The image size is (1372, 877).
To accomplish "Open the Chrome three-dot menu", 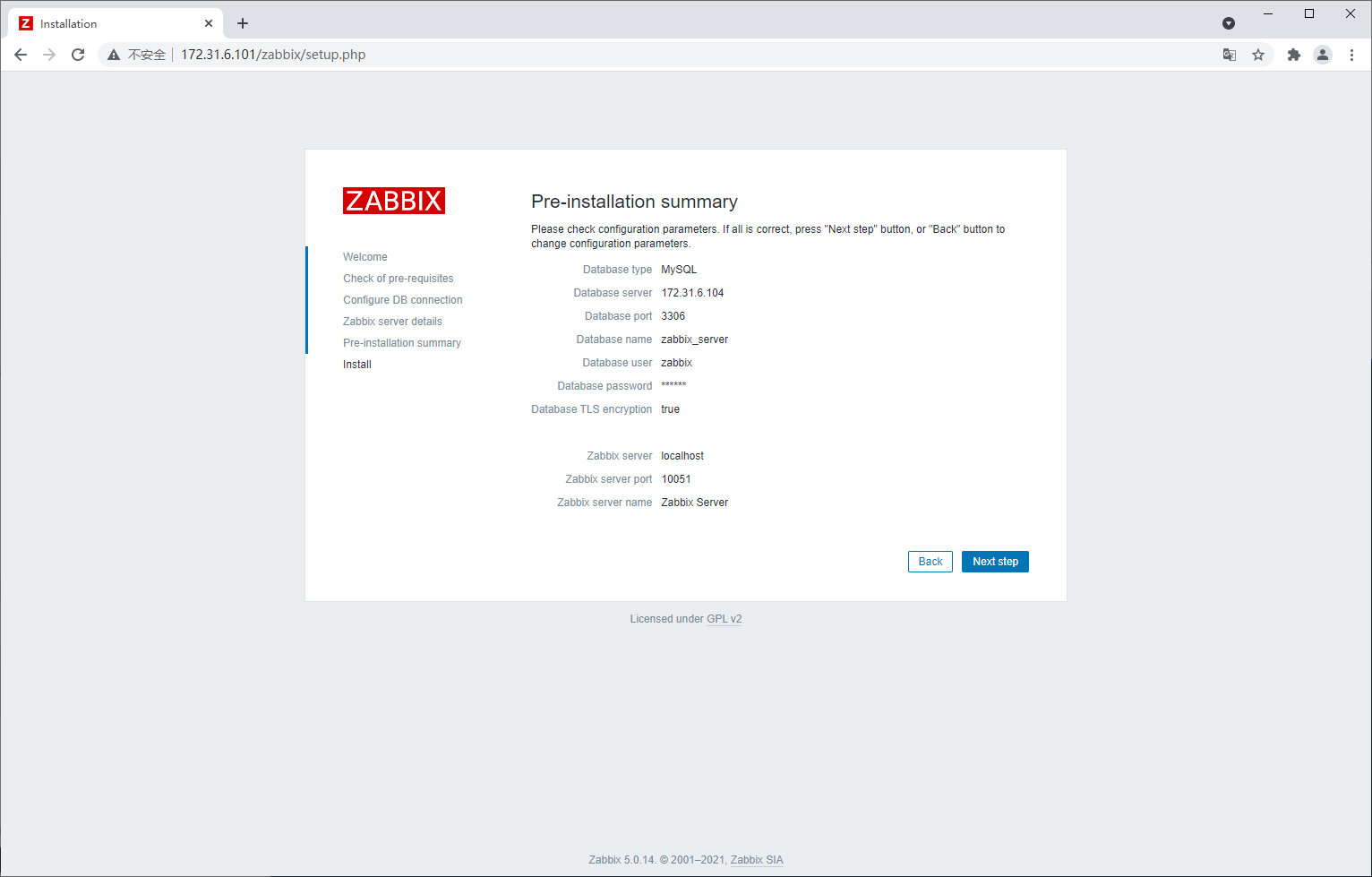I will pos(1352,54).
